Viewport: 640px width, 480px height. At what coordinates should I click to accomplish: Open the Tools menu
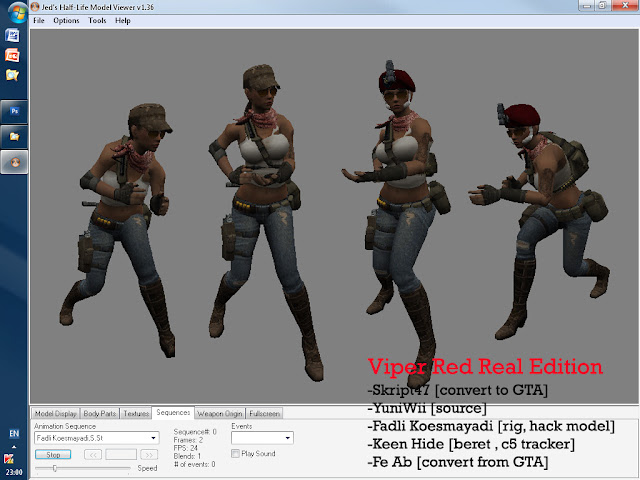(97, 20)
